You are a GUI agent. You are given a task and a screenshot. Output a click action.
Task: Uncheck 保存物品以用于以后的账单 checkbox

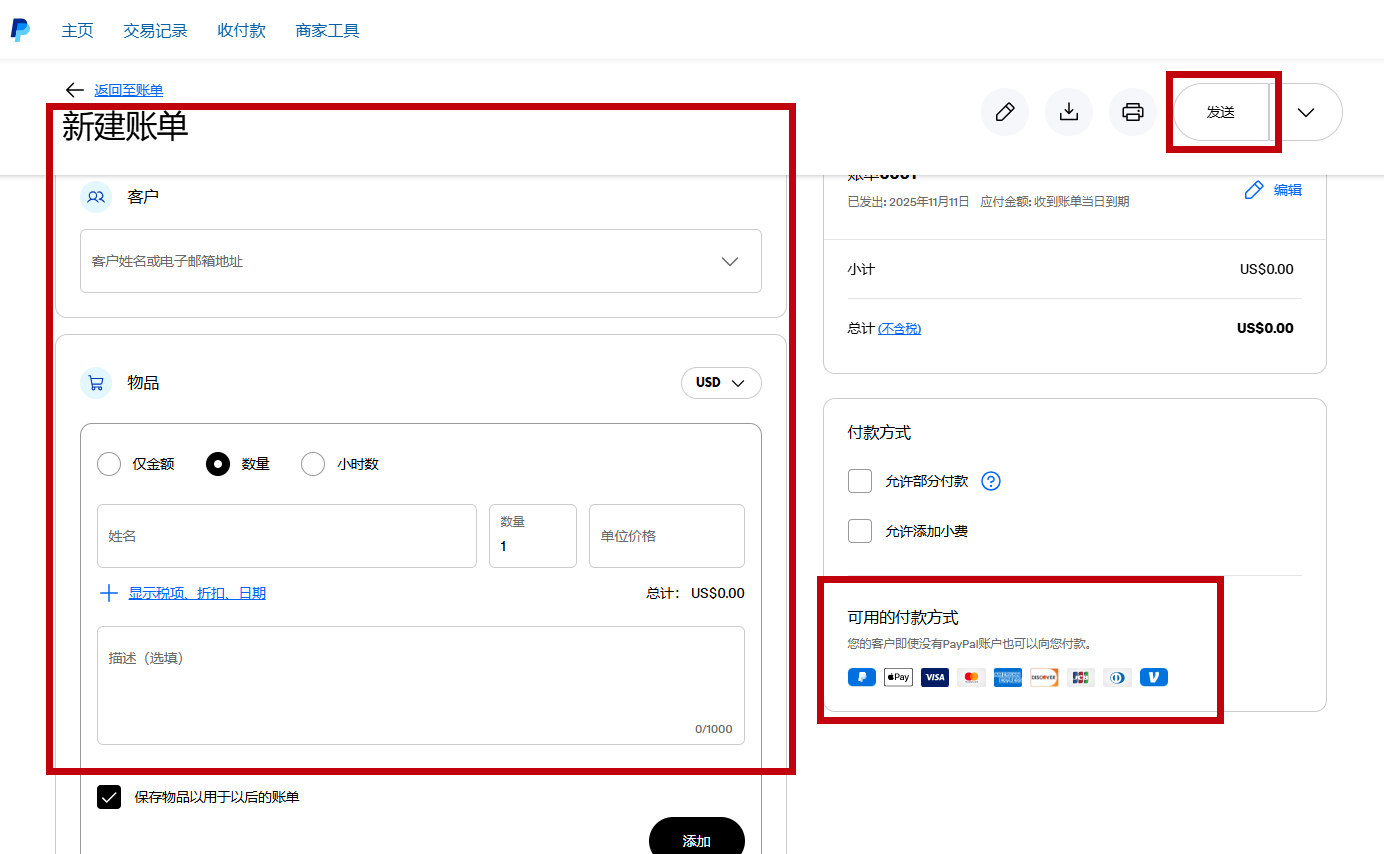pos(109,797)
